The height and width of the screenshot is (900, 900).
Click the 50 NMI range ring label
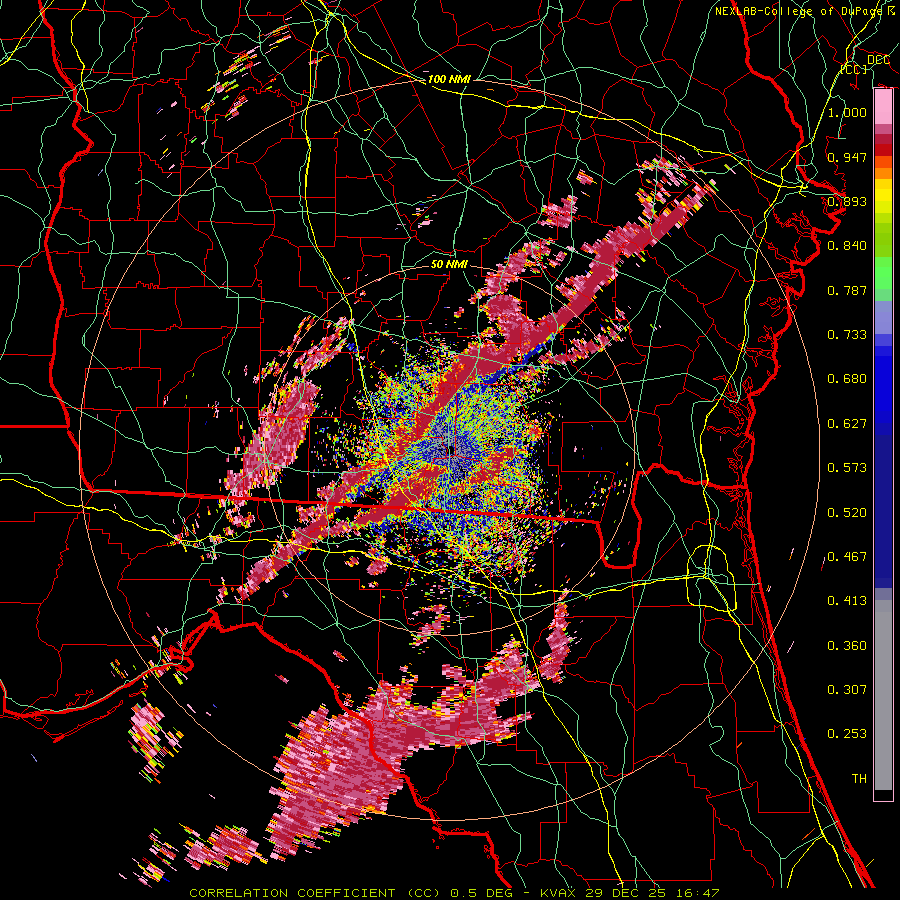(x=449, y=265)
